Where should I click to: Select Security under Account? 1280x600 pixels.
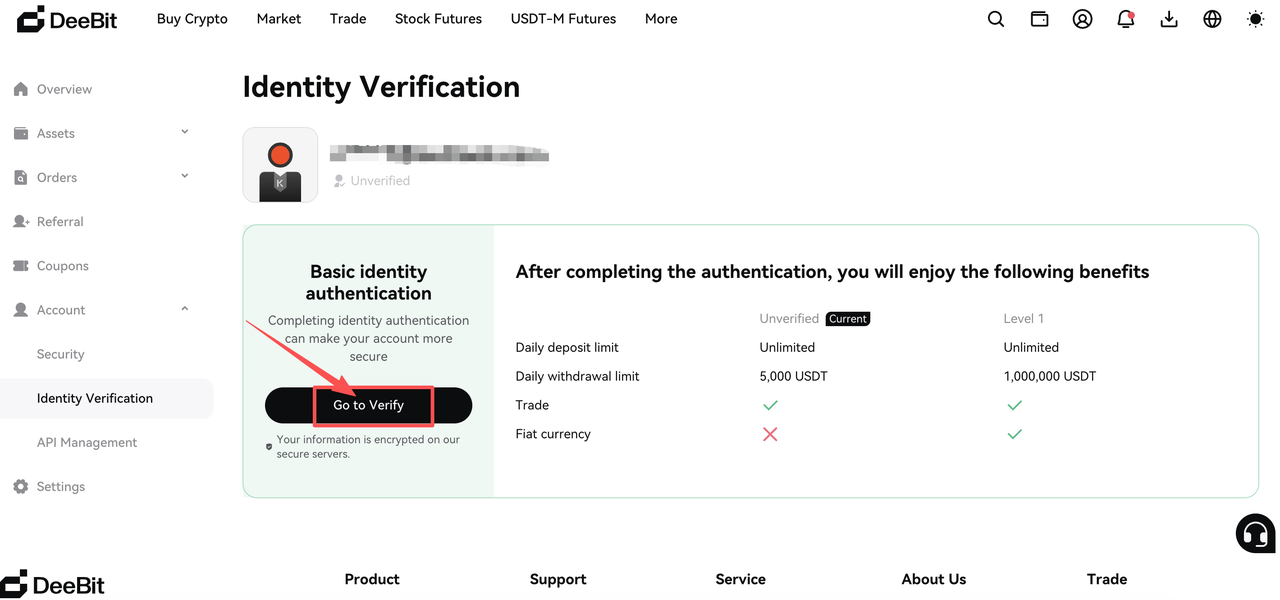coord(61,354)
